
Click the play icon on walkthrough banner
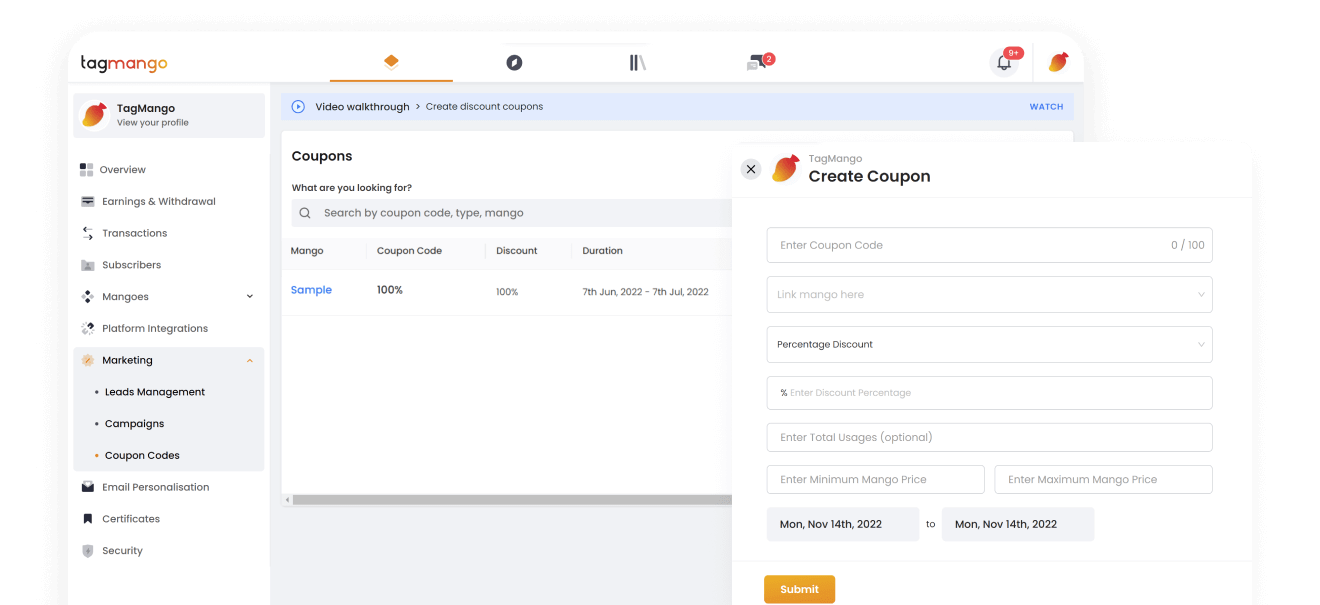[x=298, y=106]
